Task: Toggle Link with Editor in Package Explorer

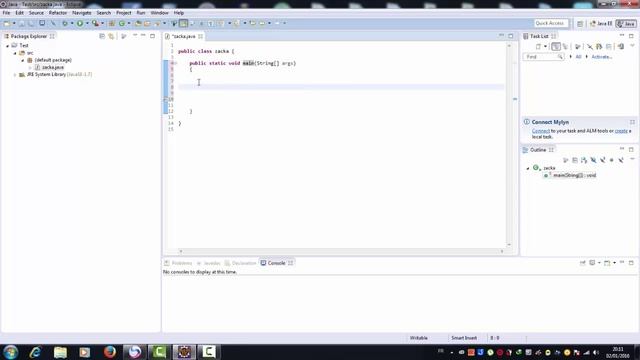Action: (x=111, y=36)
